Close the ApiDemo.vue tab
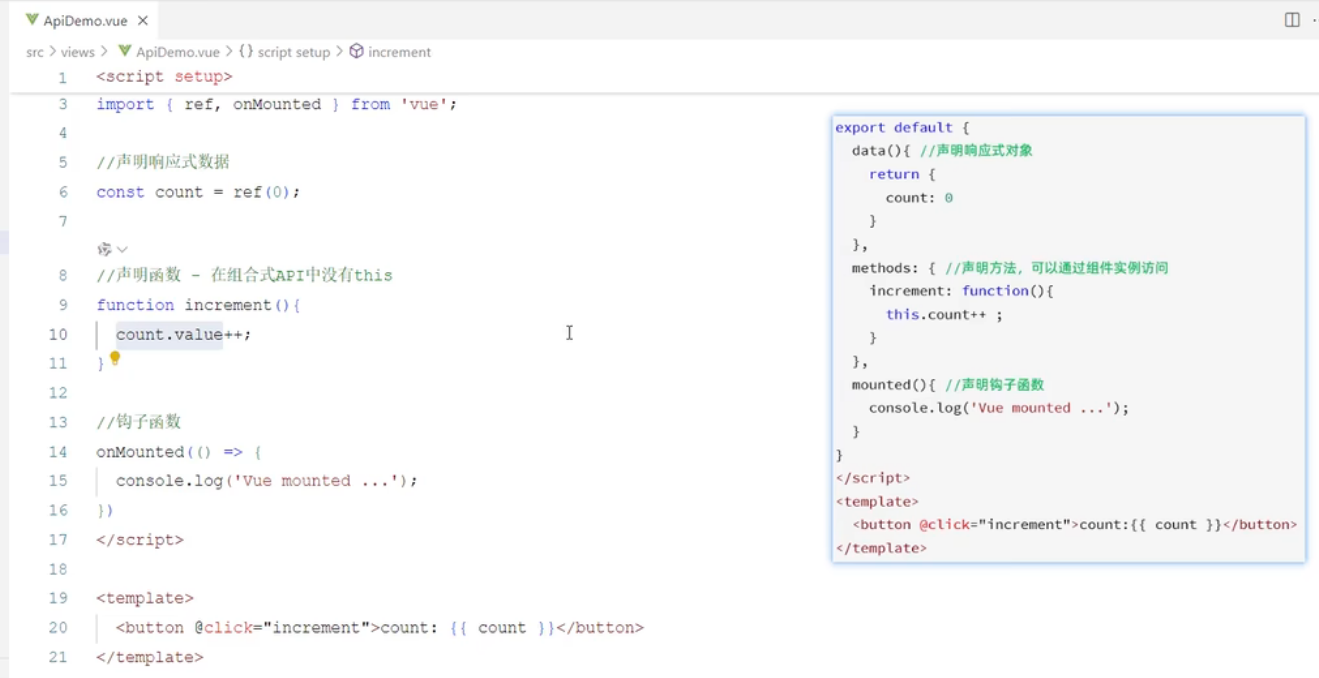The height and width of the screenshot is (678, 1319). point(142,20)
